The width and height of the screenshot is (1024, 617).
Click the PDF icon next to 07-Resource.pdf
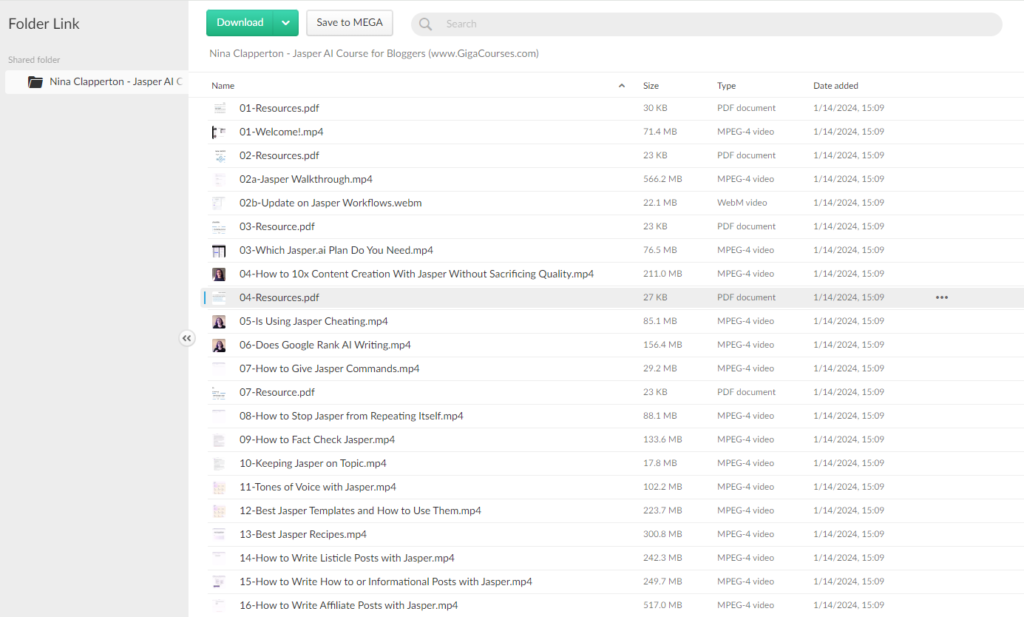click(x=219, y=392)
